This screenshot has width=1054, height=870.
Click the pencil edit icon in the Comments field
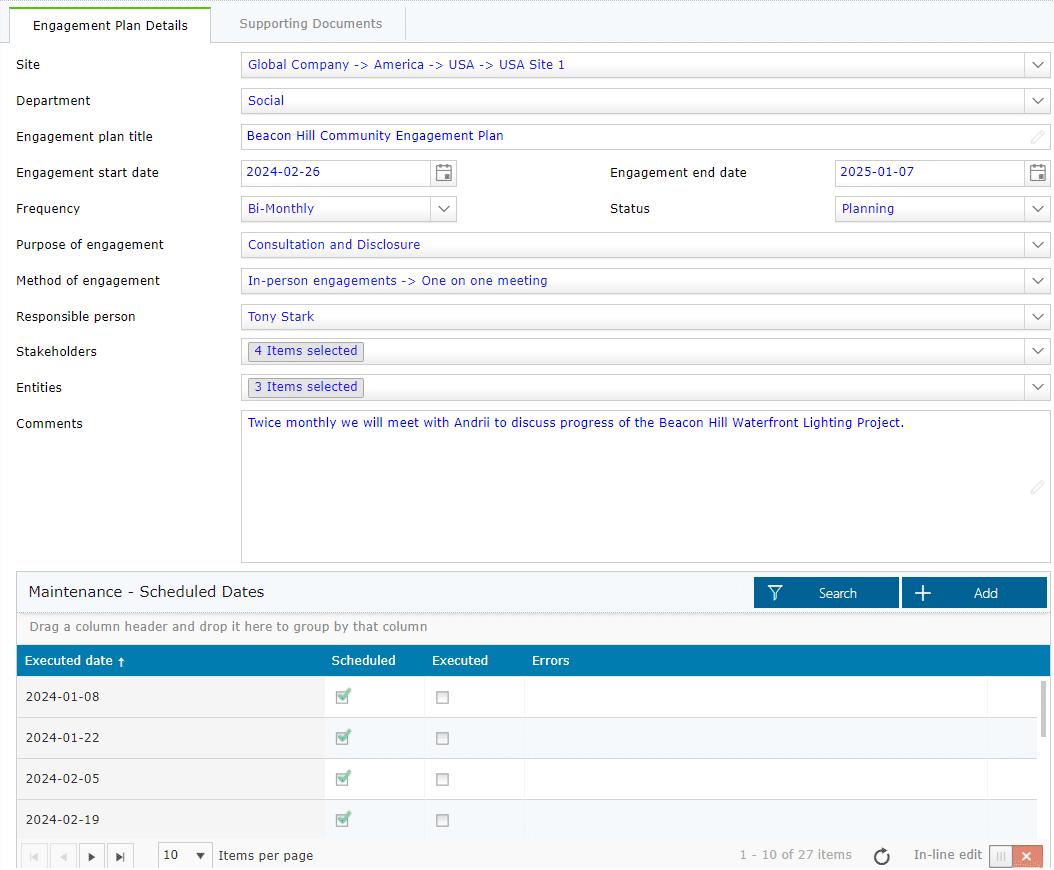pos(1037,487)
